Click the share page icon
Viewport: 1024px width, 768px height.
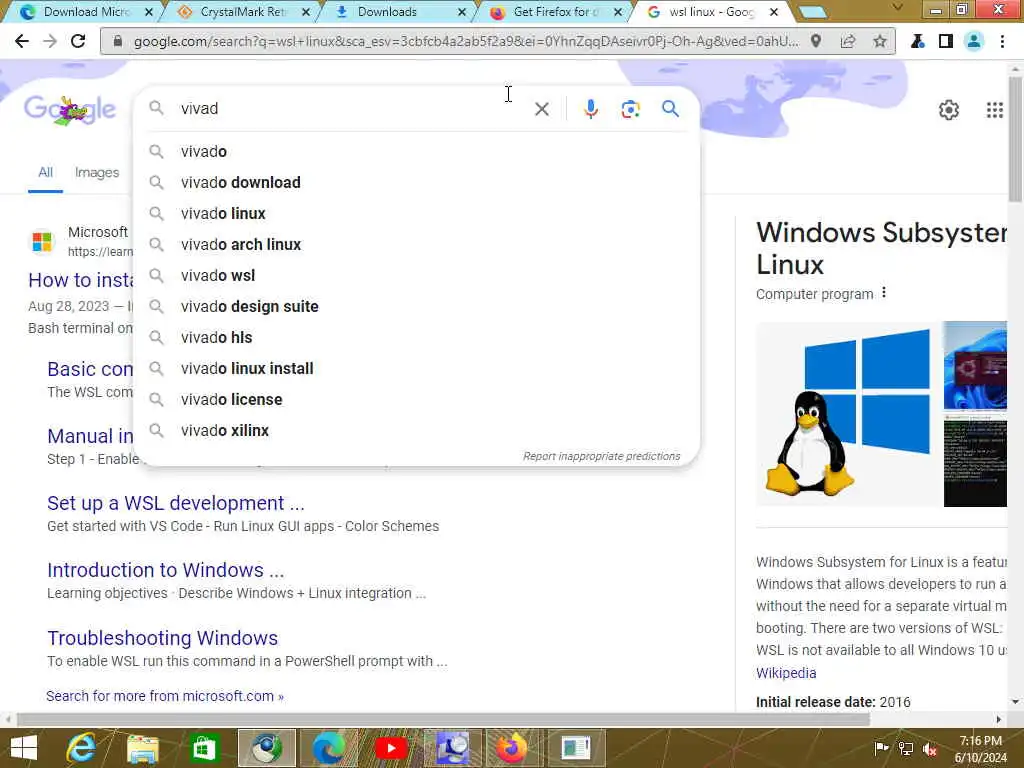click(x=848, y=41)
